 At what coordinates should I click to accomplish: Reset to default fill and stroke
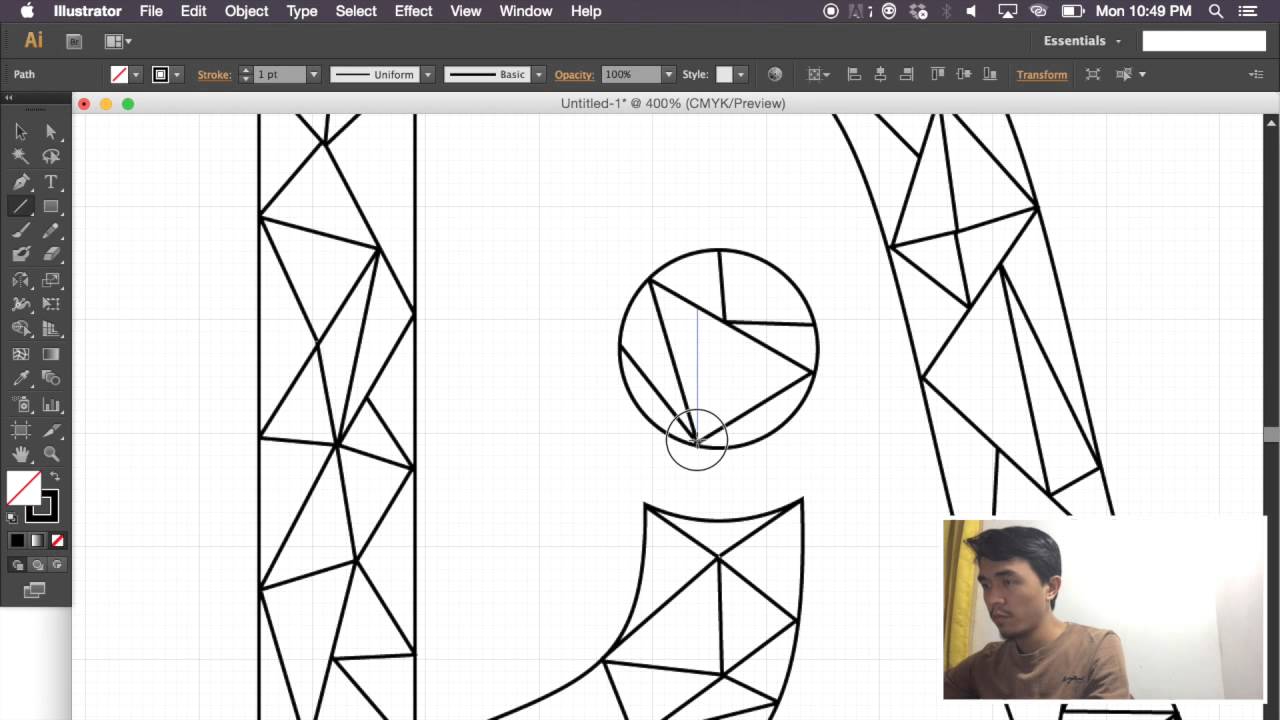(x=12, y=517)
